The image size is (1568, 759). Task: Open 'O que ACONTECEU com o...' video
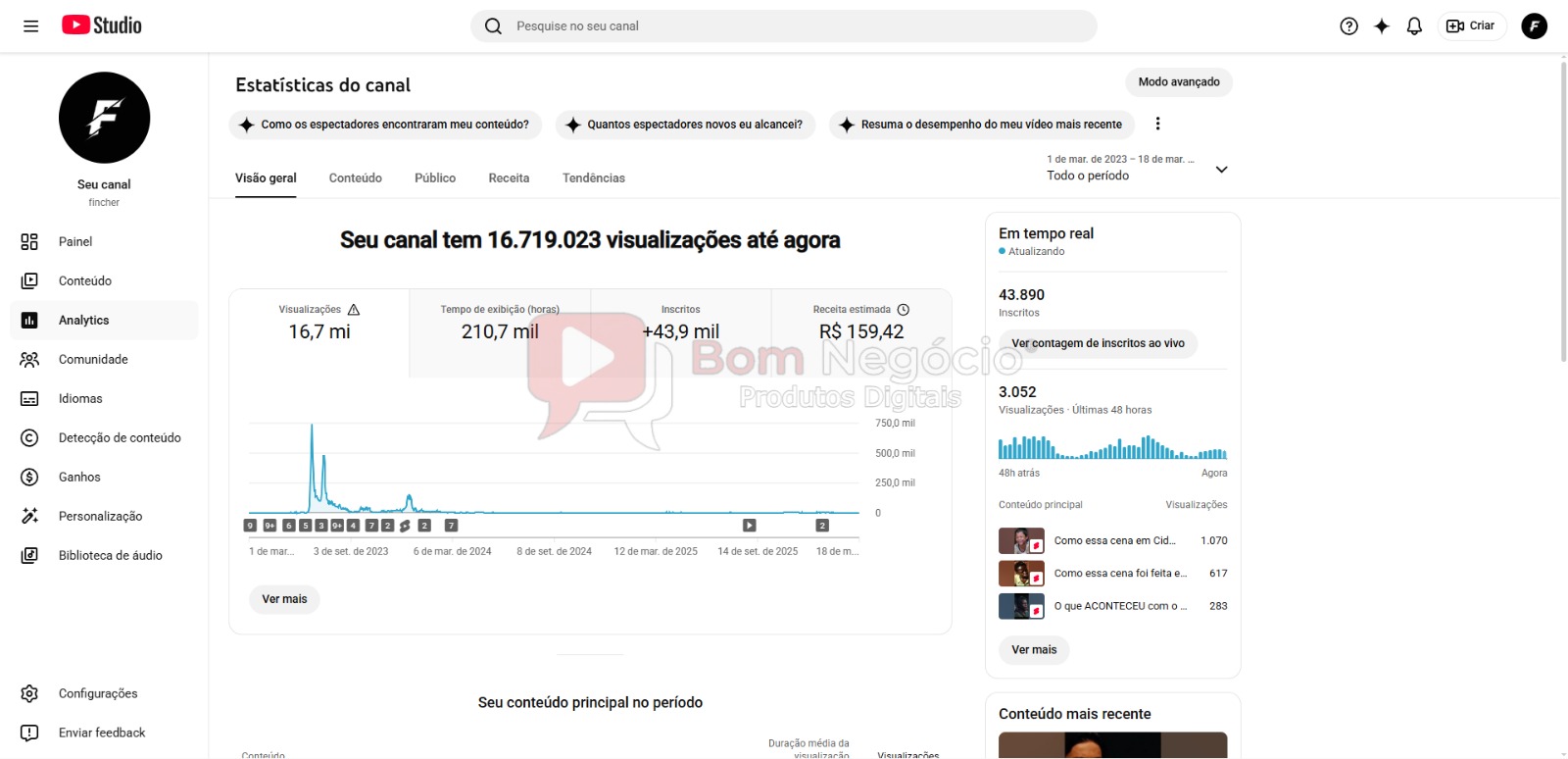pos(1120,606)
